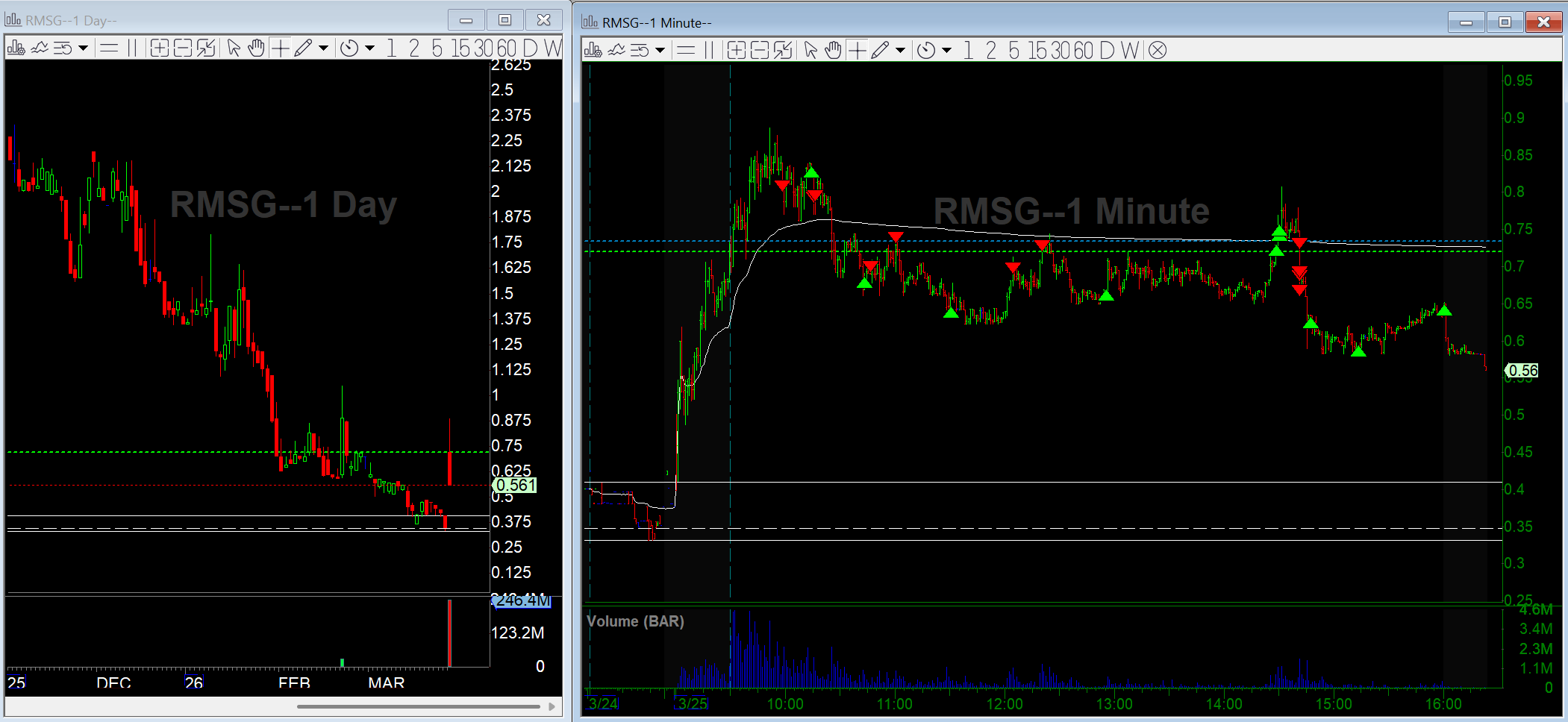
Task: Select vertical line tool in Minute window
Action: click(x=709, y=50)
